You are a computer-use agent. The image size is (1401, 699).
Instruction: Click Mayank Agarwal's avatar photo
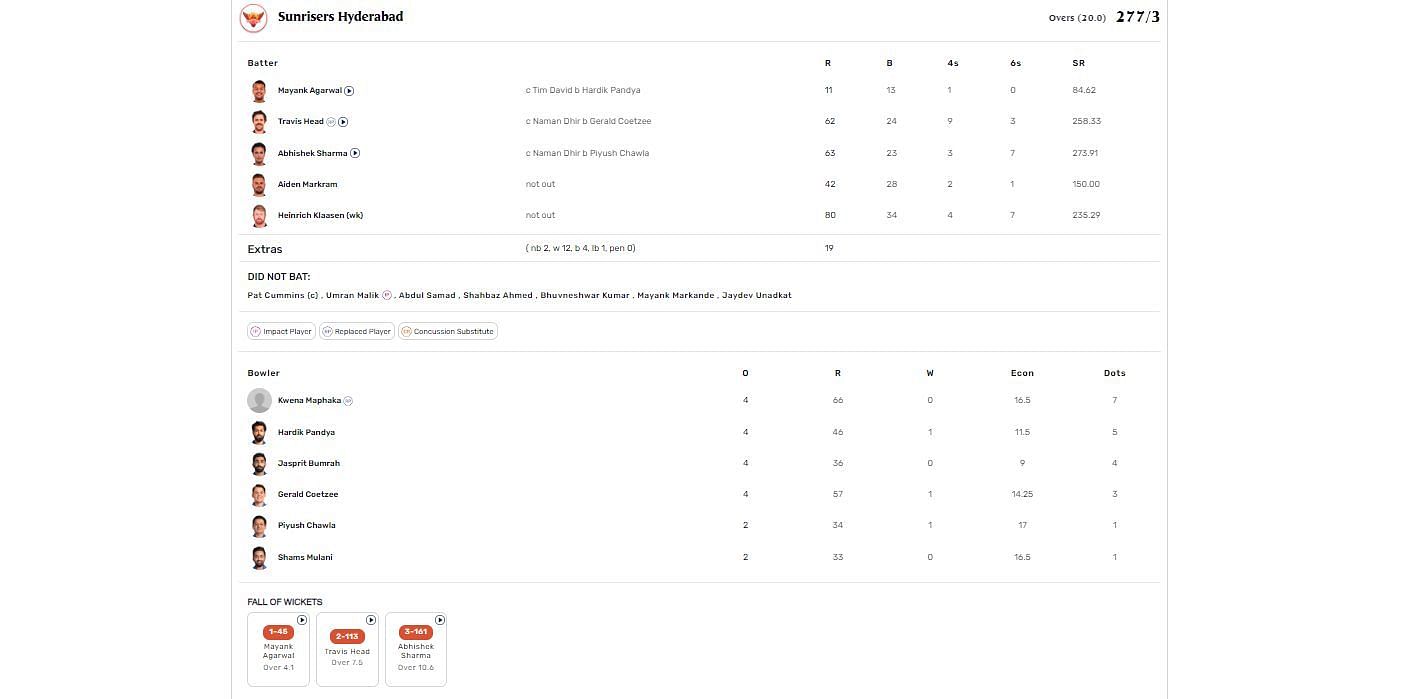259,91
